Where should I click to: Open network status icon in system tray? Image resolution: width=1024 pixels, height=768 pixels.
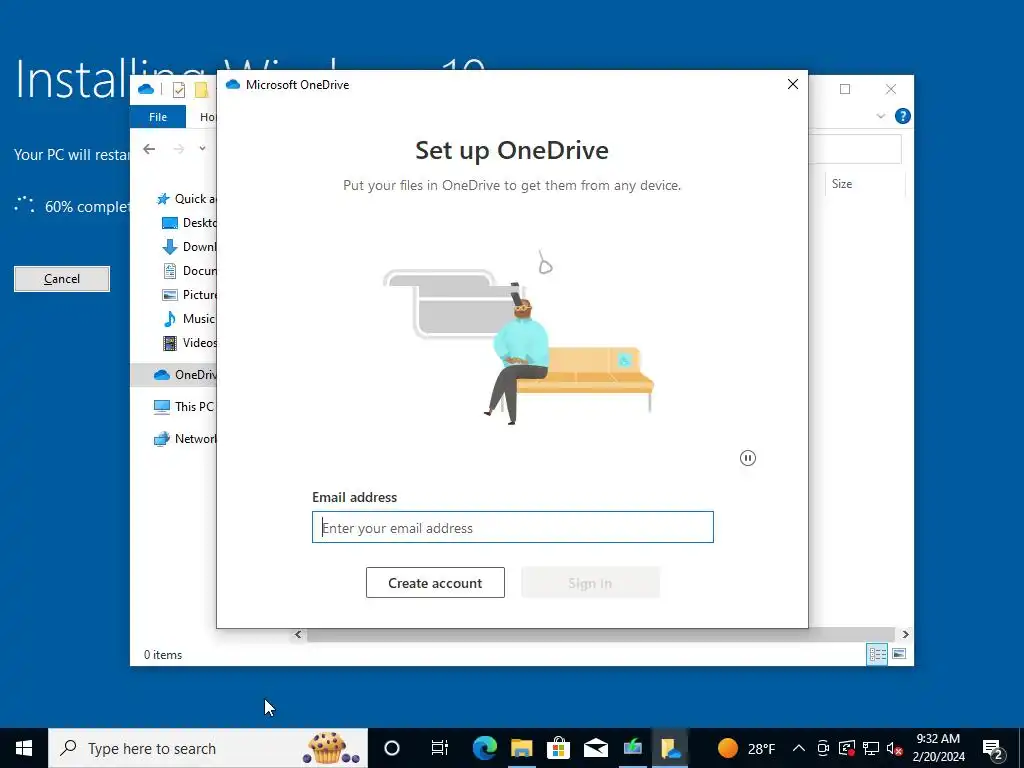point(871,748)
